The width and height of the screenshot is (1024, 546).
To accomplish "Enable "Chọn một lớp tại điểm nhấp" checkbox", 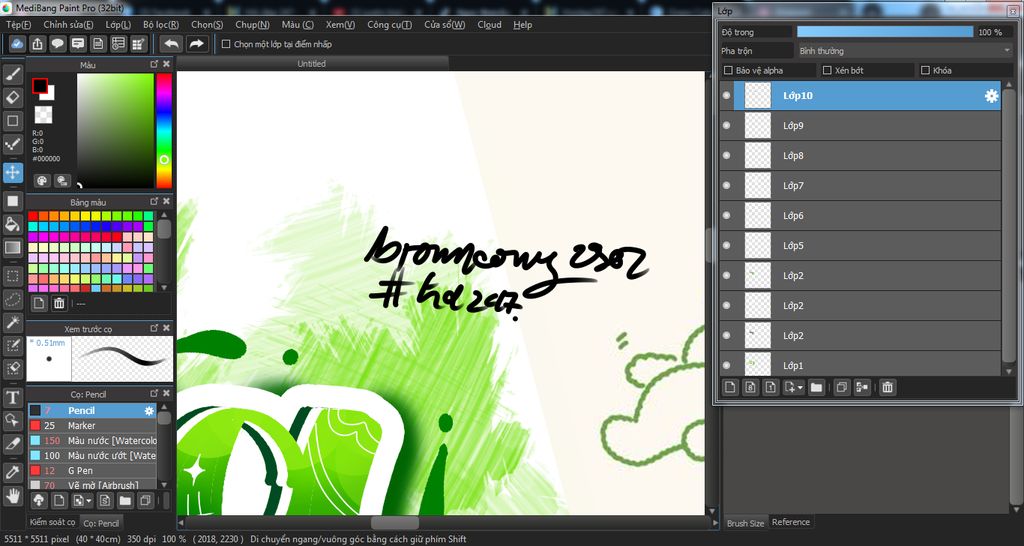I will pos(226,44).
